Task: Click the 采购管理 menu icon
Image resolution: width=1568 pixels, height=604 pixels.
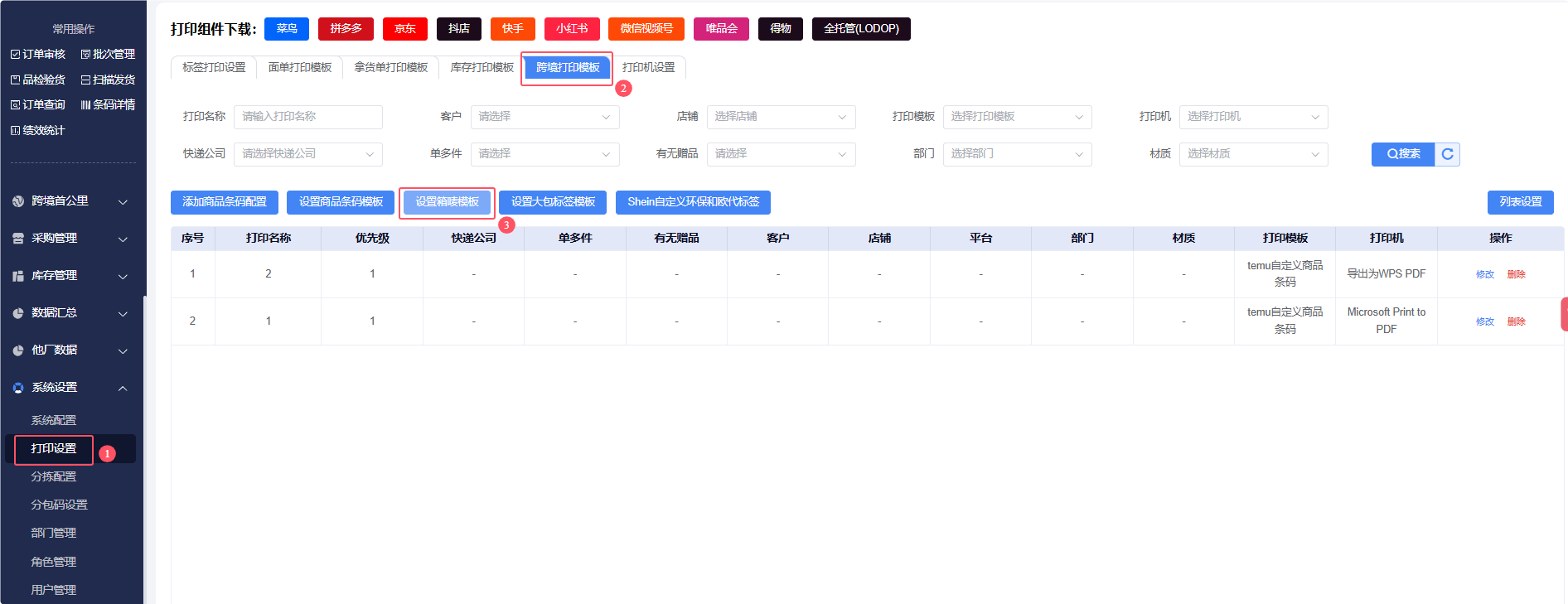Action: click(x=18, y=239)
